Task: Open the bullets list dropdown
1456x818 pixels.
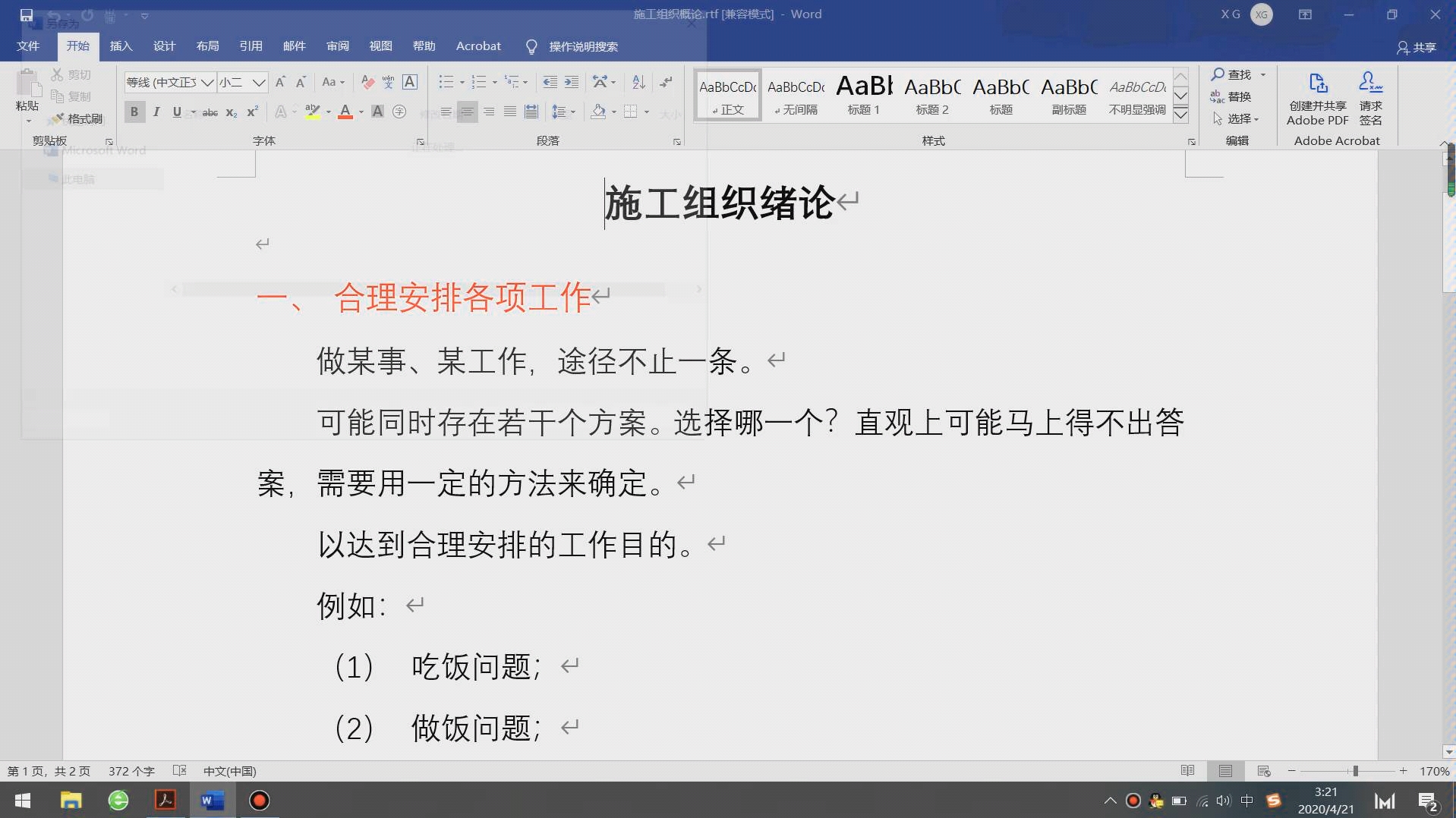Action: point(462,82)
